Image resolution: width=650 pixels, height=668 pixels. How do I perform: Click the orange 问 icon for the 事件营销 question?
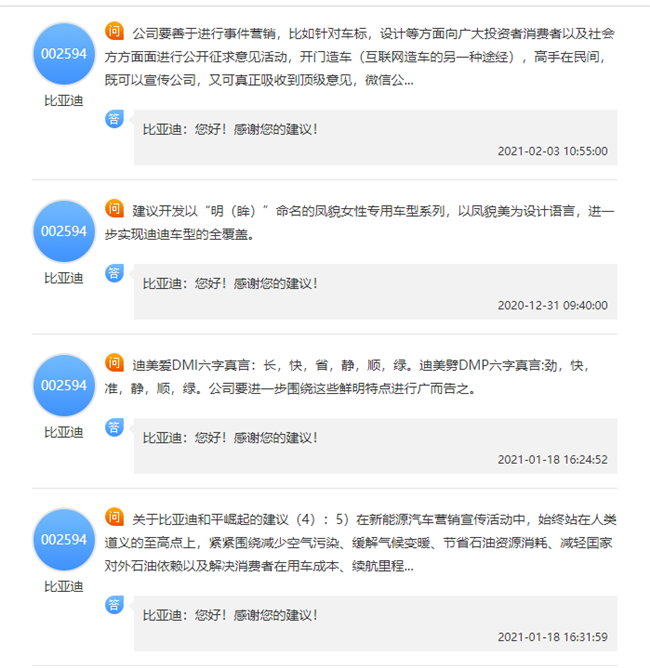click(114, 31)
